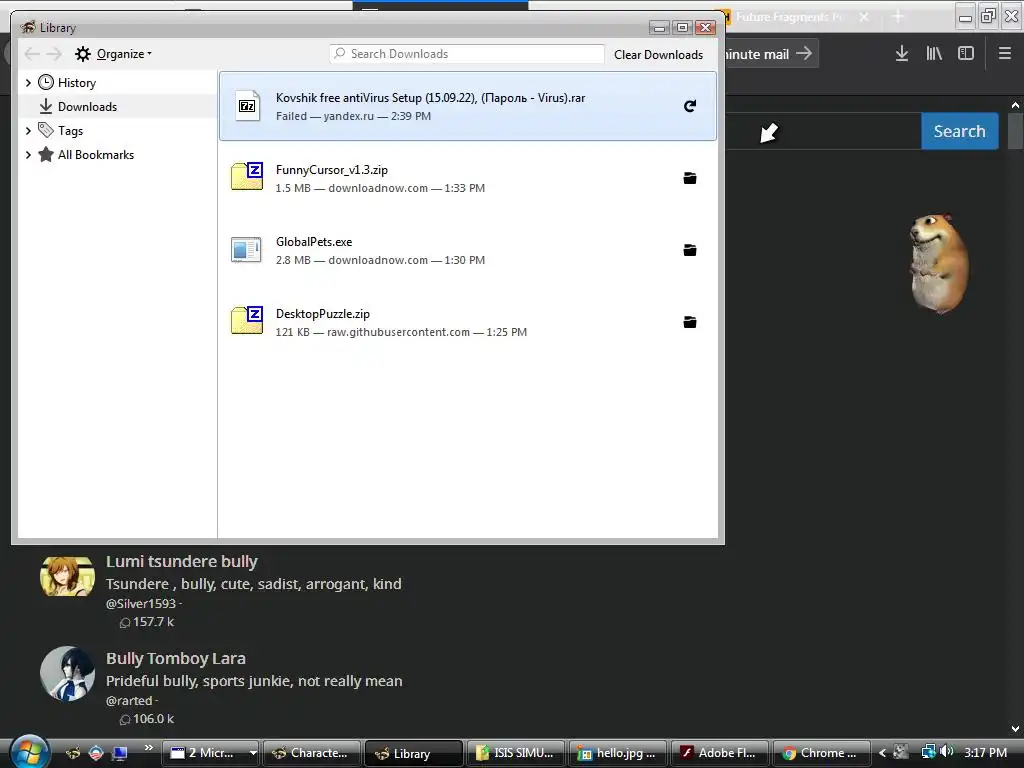Switch to the Chrome taskbar window

821,753
